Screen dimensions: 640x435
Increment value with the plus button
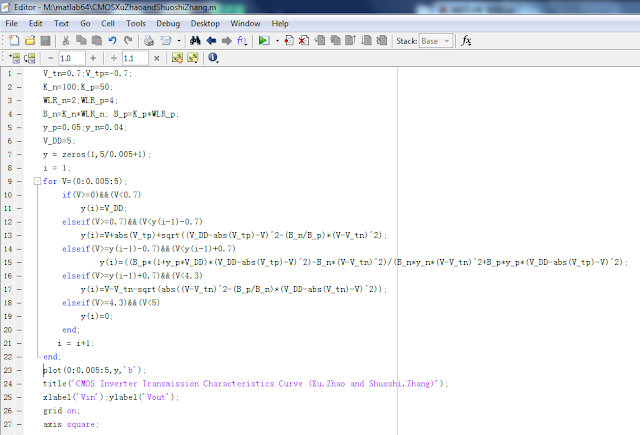pos(93,58)
